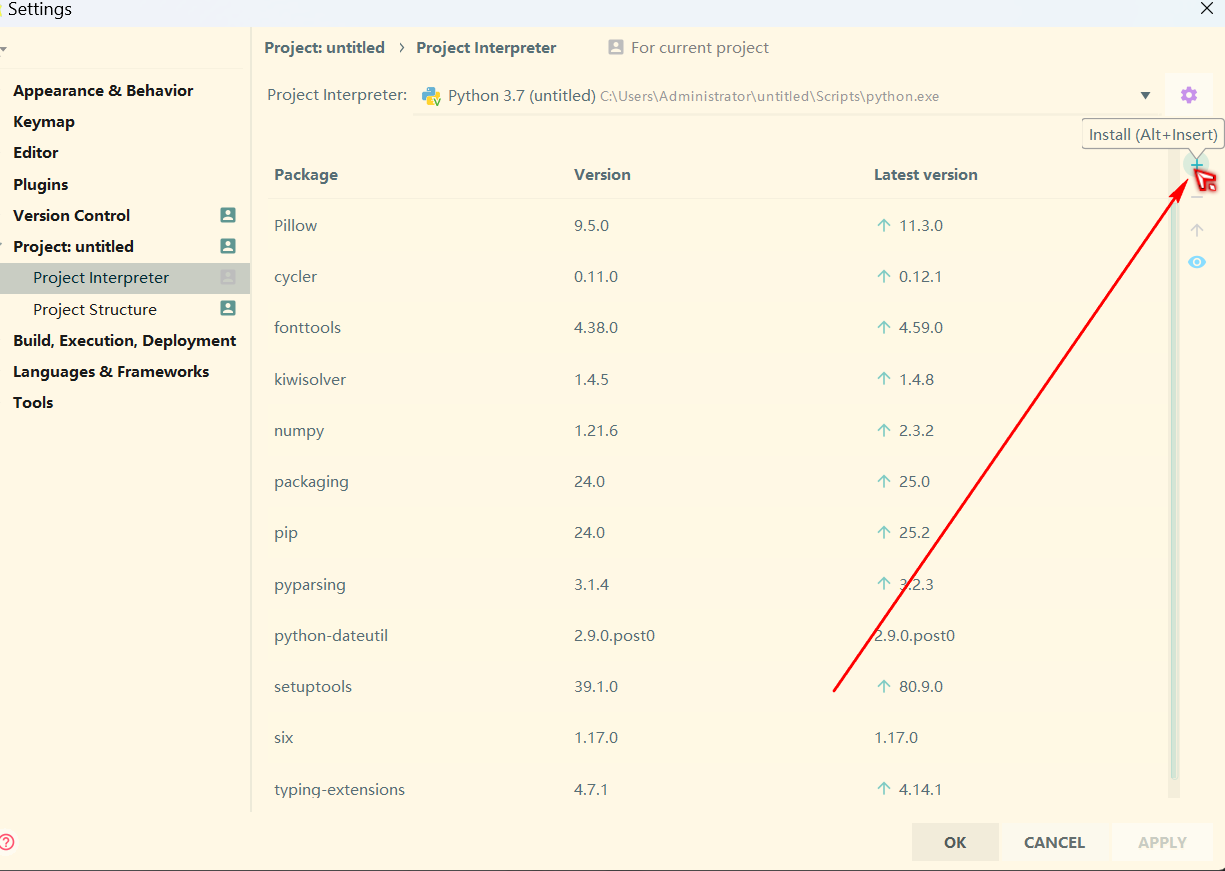
Task: Click the OK button
Action: [x=955, y=842]
